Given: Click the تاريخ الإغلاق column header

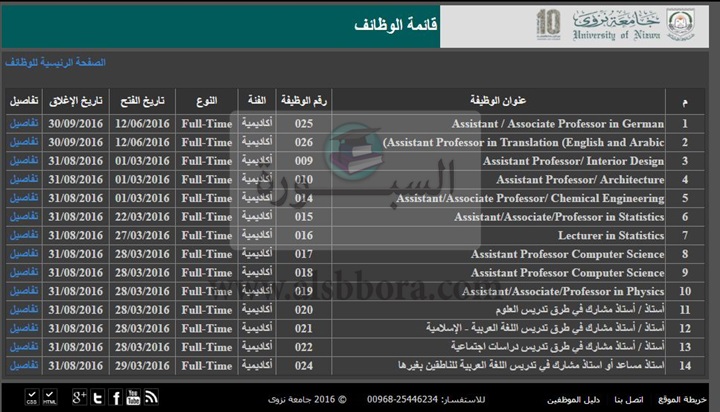Looking at the screenshot, I should (78, 102).
